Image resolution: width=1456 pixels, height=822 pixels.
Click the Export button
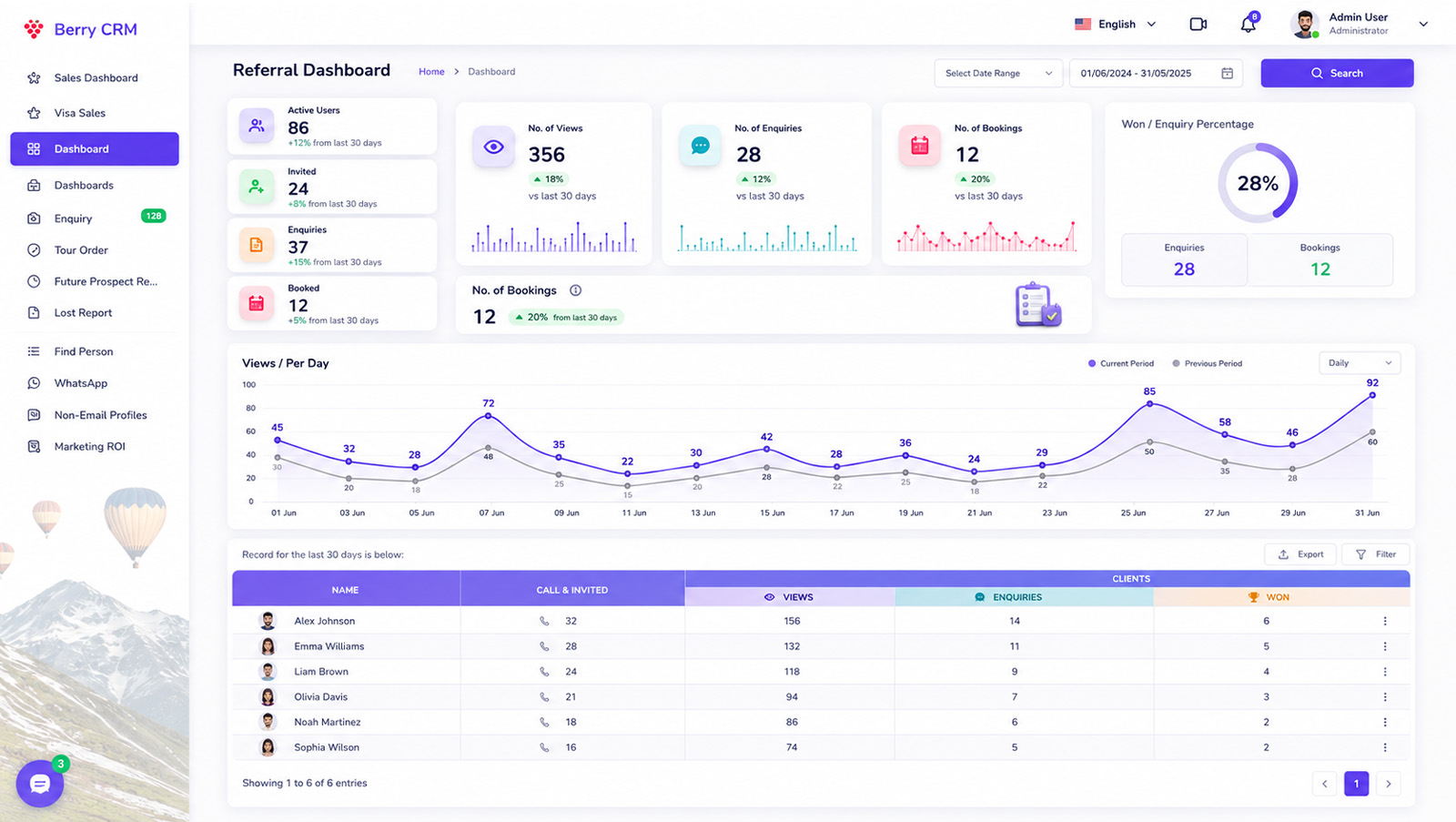[x=1300, y=554]
